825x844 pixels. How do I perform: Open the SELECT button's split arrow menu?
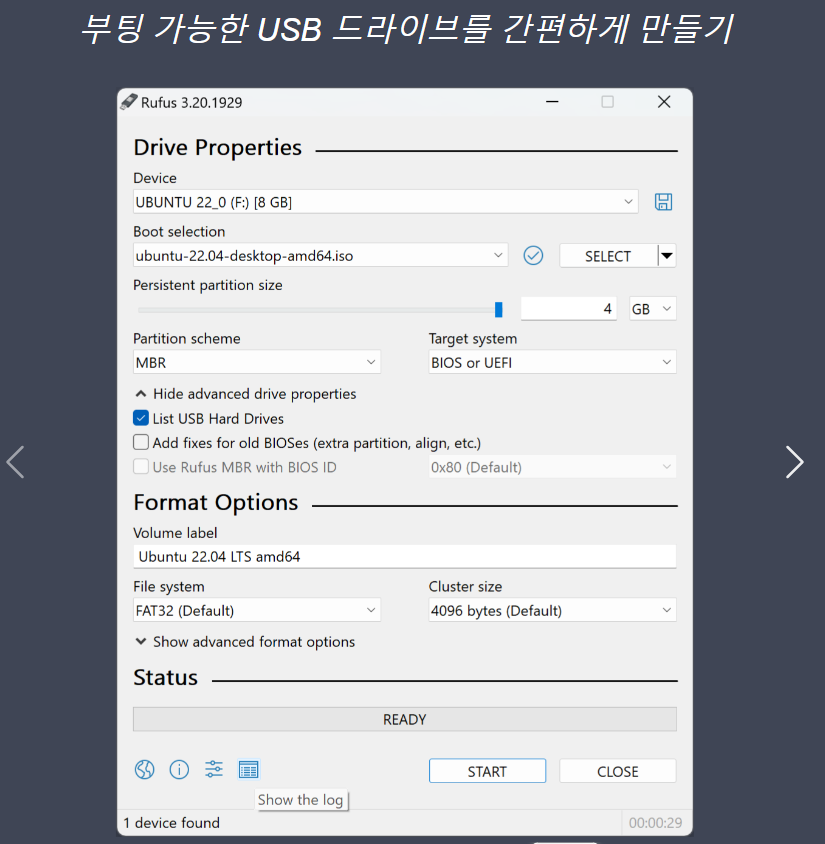click(x=667, y=255)
